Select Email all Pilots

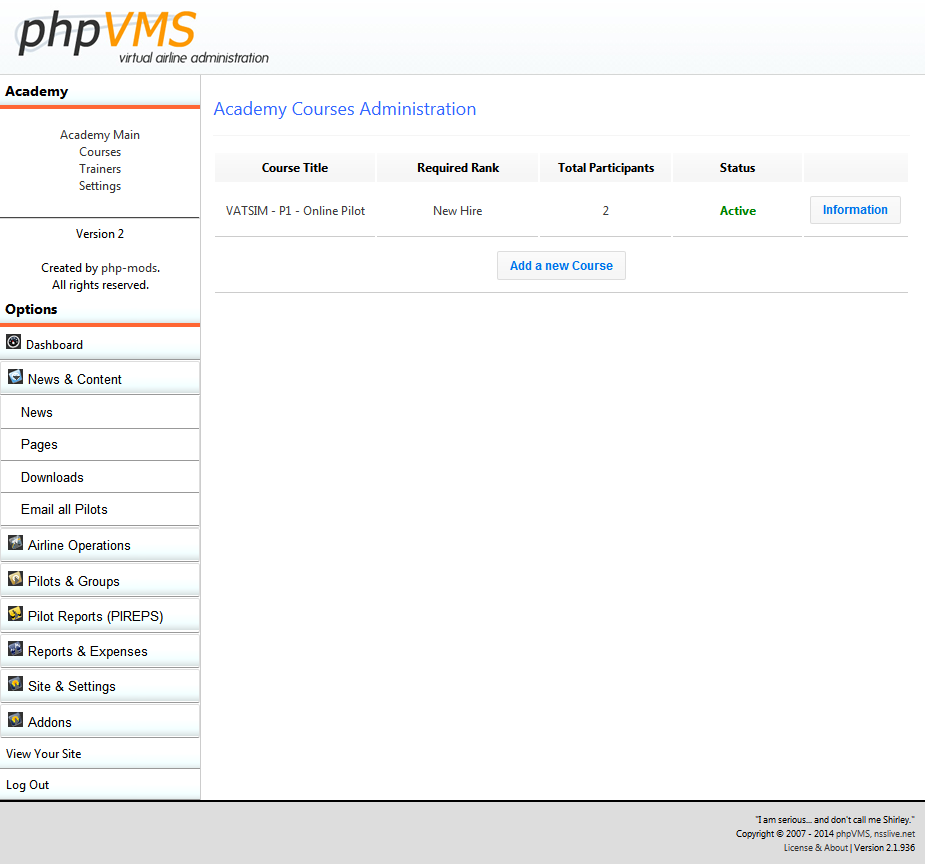[x=100, y=509]
